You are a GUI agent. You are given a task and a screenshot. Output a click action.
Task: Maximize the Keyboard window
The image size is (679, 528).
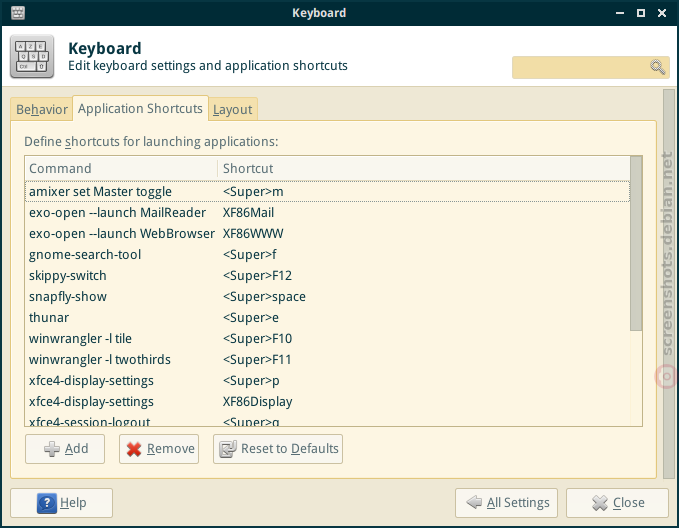[641, 13]
